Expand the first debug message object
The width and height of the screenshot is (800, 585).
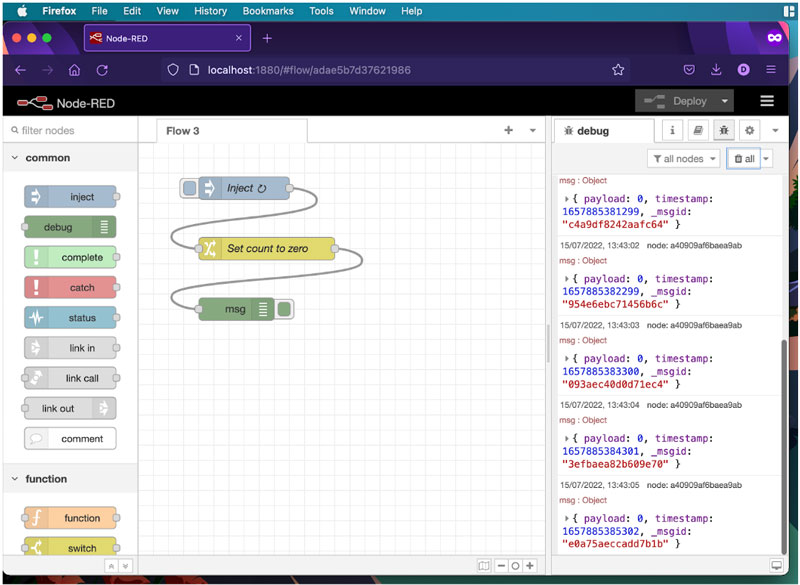(567, 199)
